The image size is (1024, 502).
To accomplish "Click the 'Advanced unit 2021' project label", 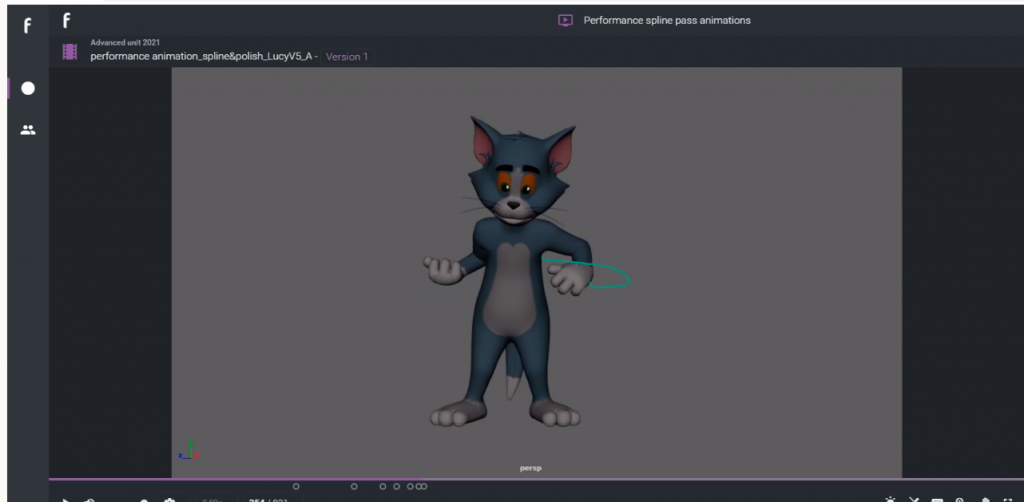I will 125,42.
